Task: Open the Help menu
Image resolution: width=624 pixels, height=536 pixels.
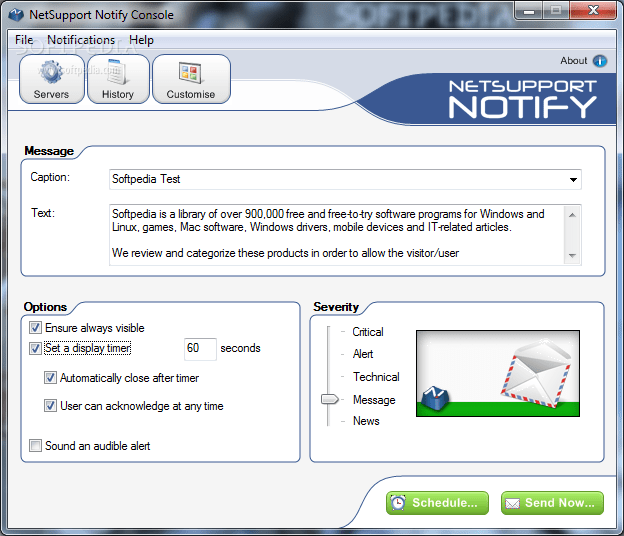Action: (x=141, y=40)
